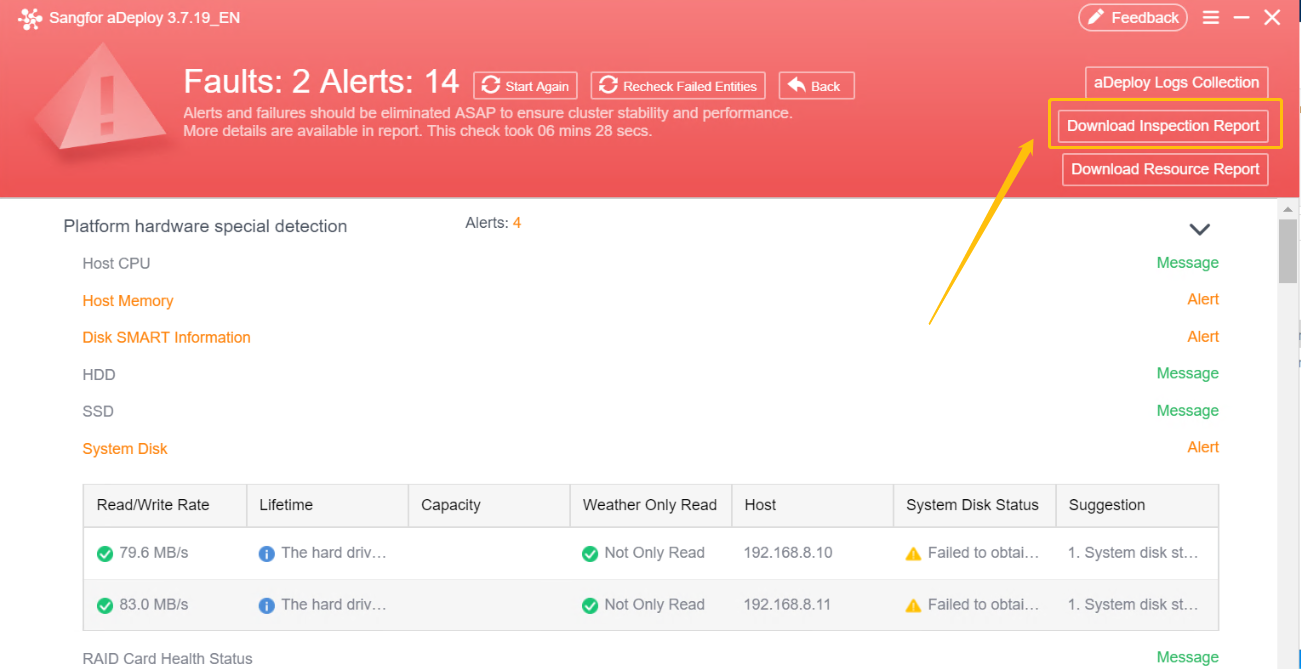
Task: Click the Capacity column header
Action: 490,505
